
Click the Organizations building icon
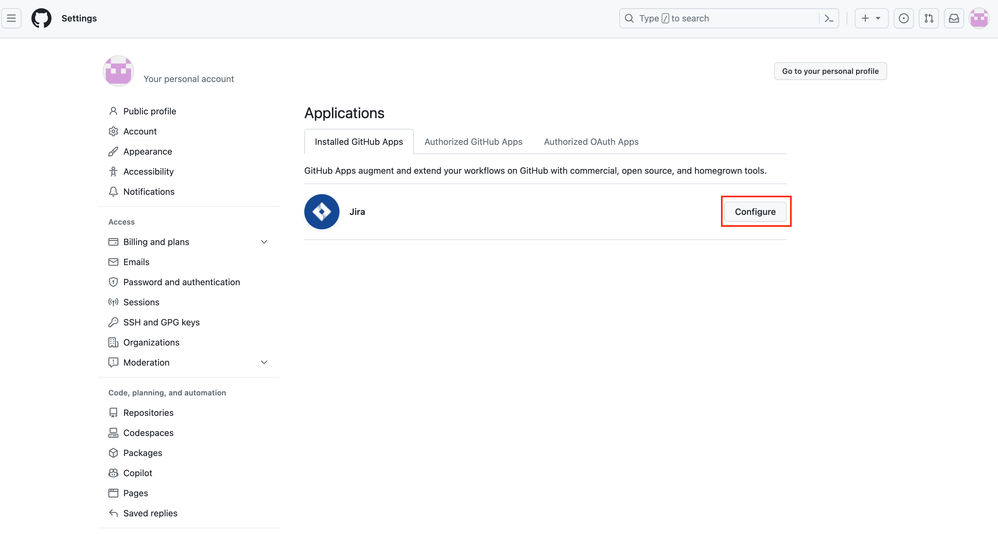pos(113,342)
